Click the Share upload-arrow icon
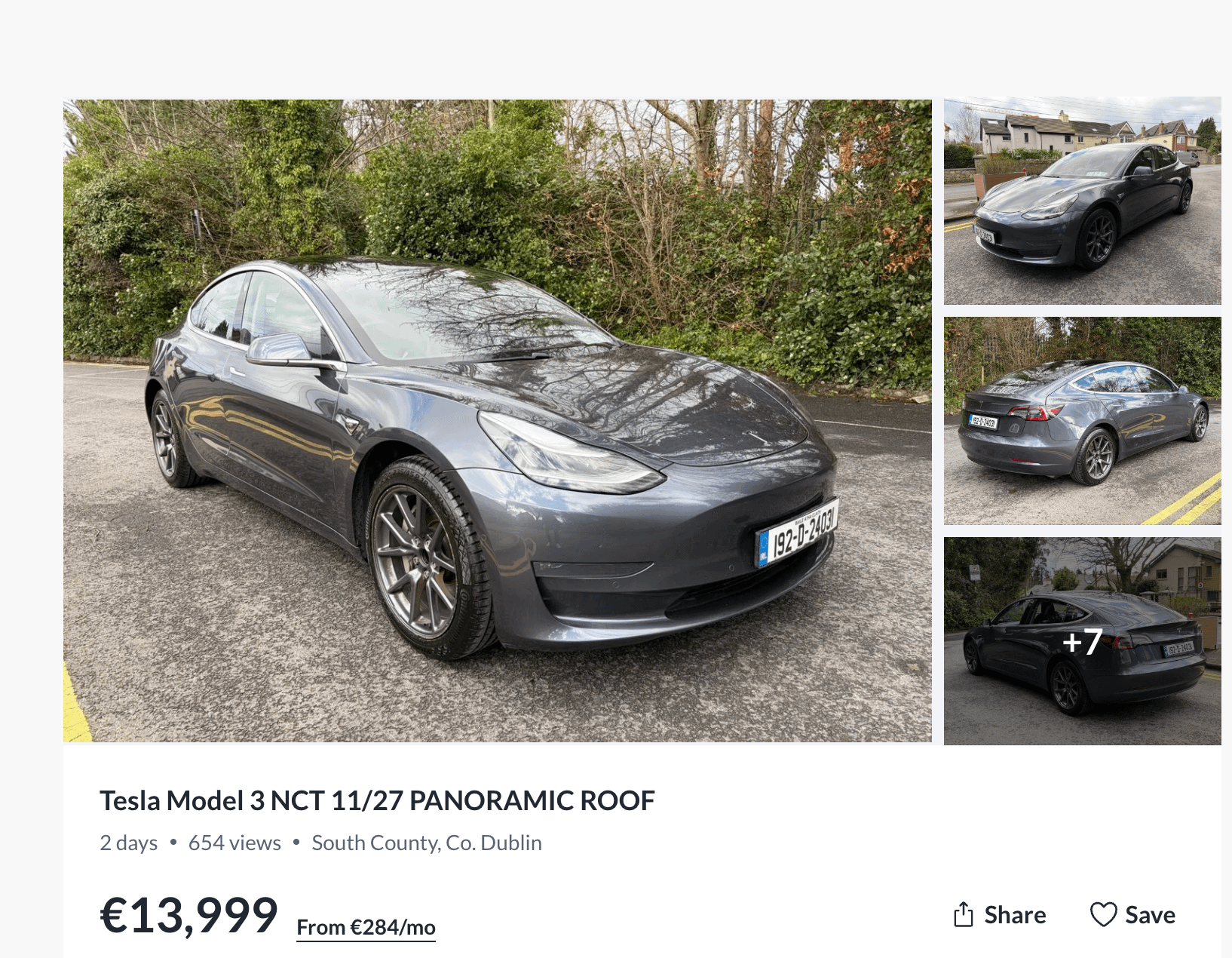The image size is (1232, 958). coord(964,914)
